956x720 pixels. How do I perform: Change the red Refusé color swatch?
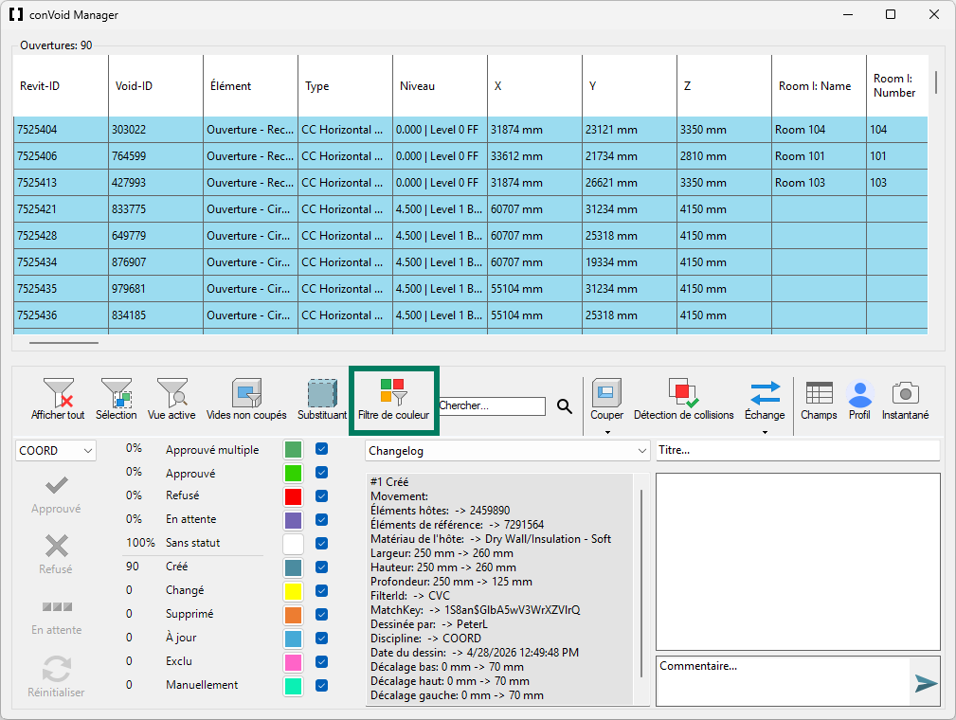click(293, 496)
